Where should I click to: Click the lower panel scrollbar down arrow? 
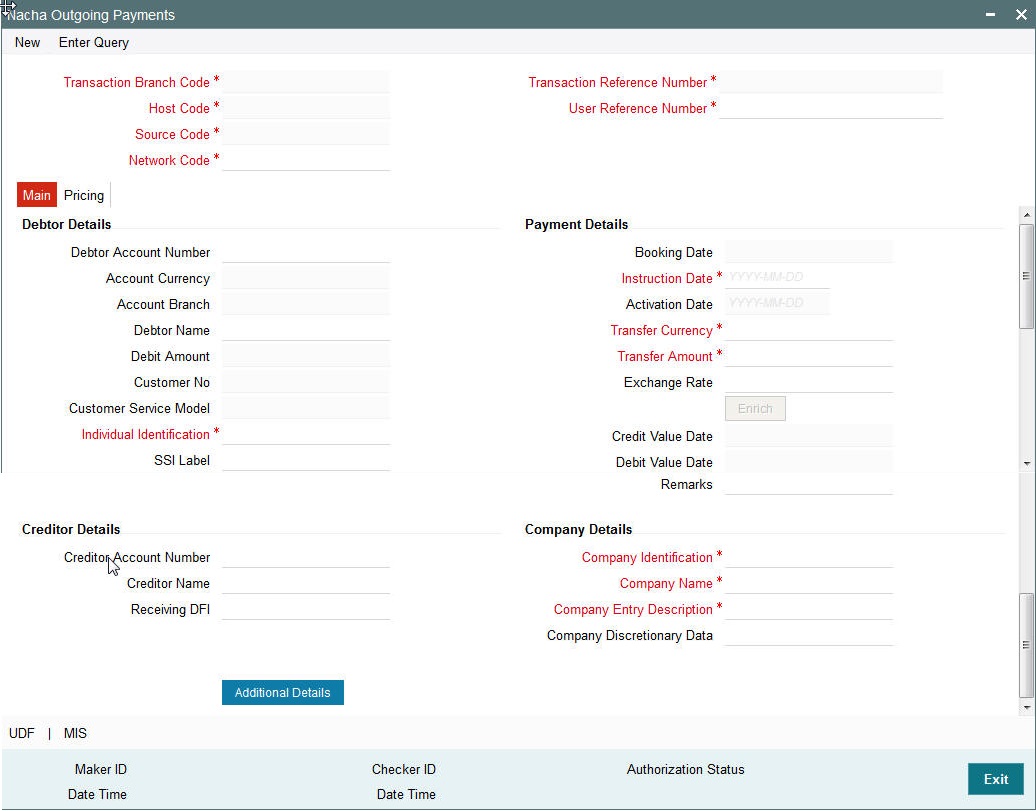click(x=1026, y=707)
